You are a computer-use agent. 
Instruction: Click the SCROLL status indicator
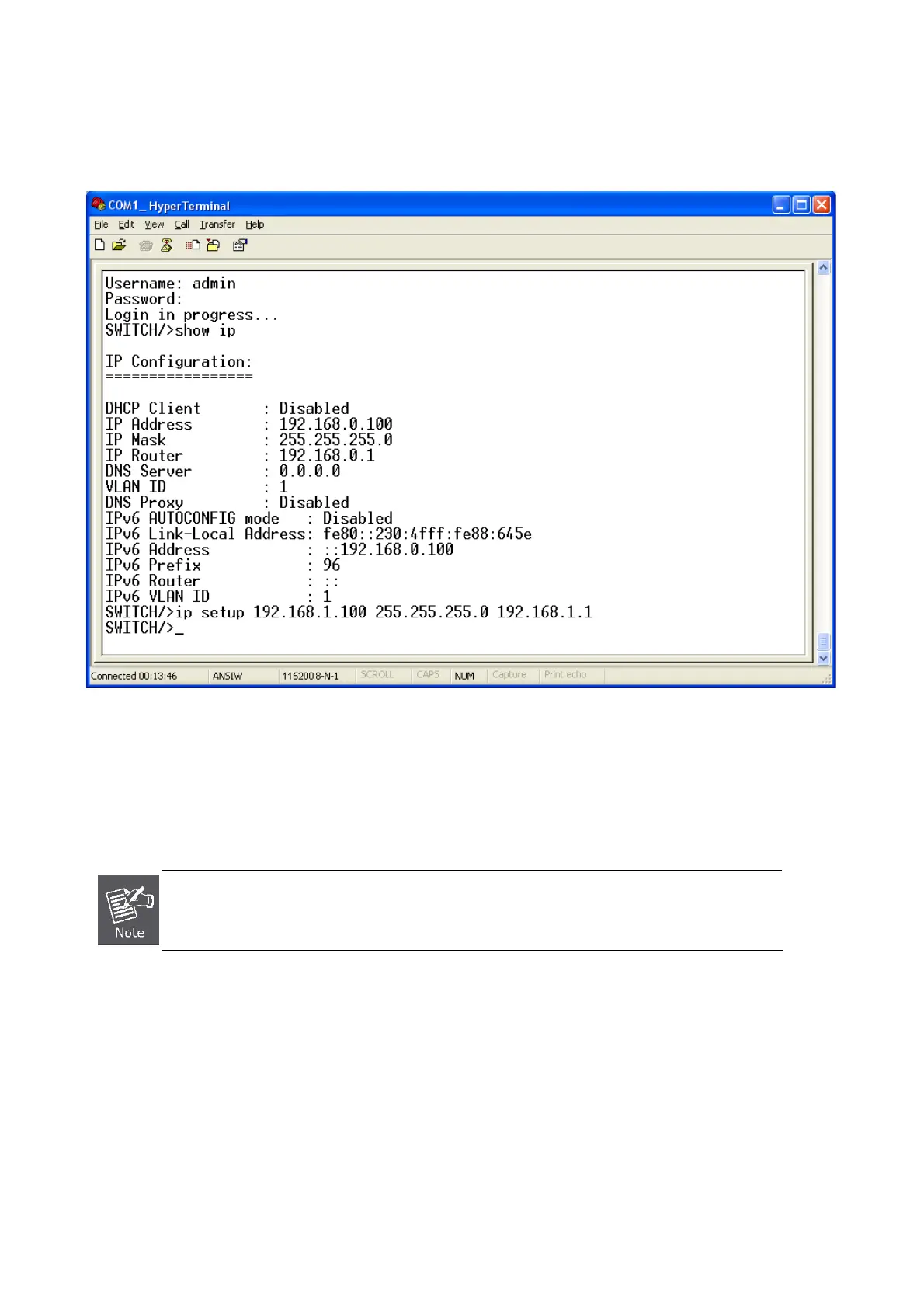tap(377, 675)
